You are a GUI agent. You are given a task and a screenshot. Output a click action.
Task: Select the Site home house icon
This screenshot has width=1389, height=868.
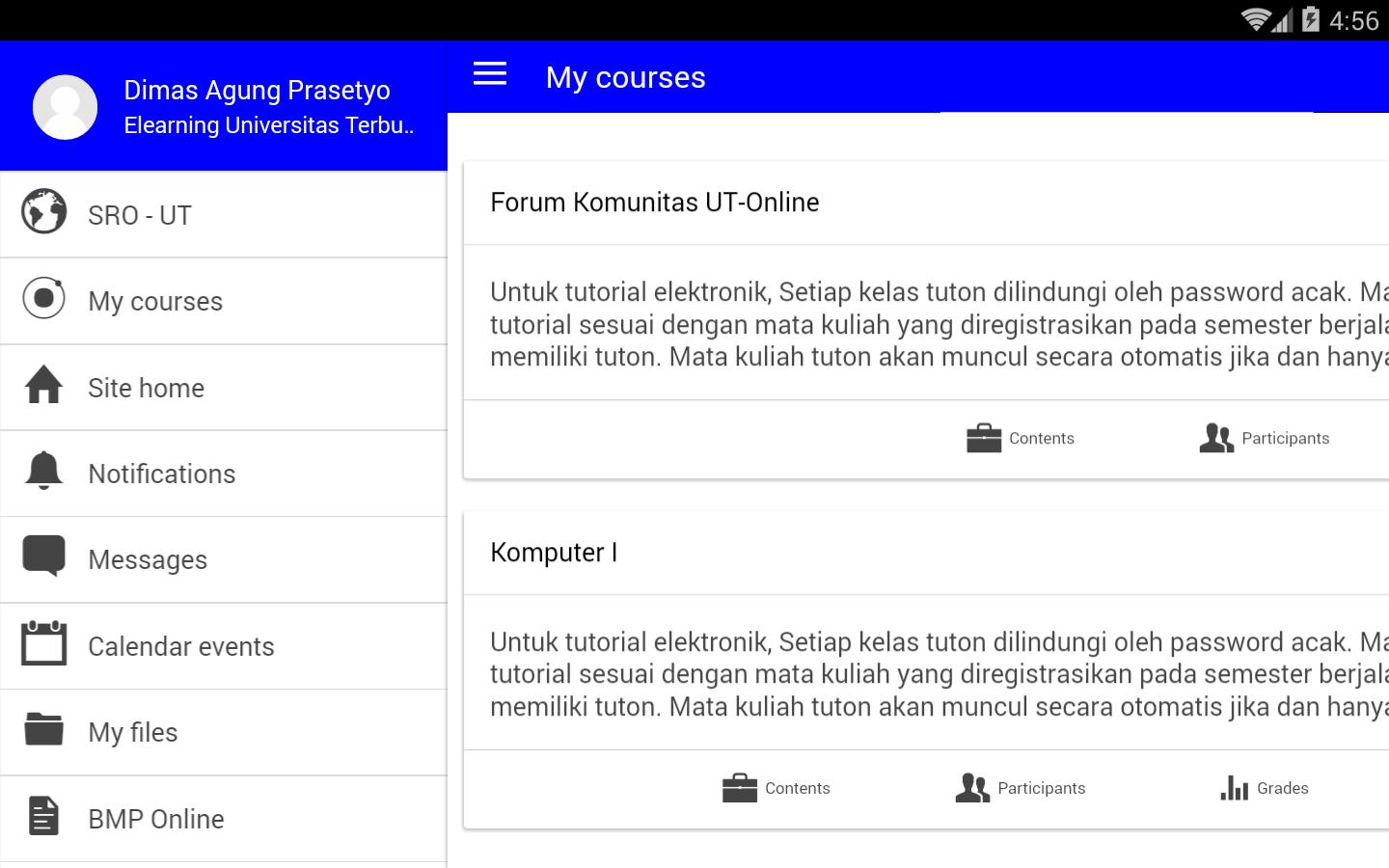click(x=44, y=386)
